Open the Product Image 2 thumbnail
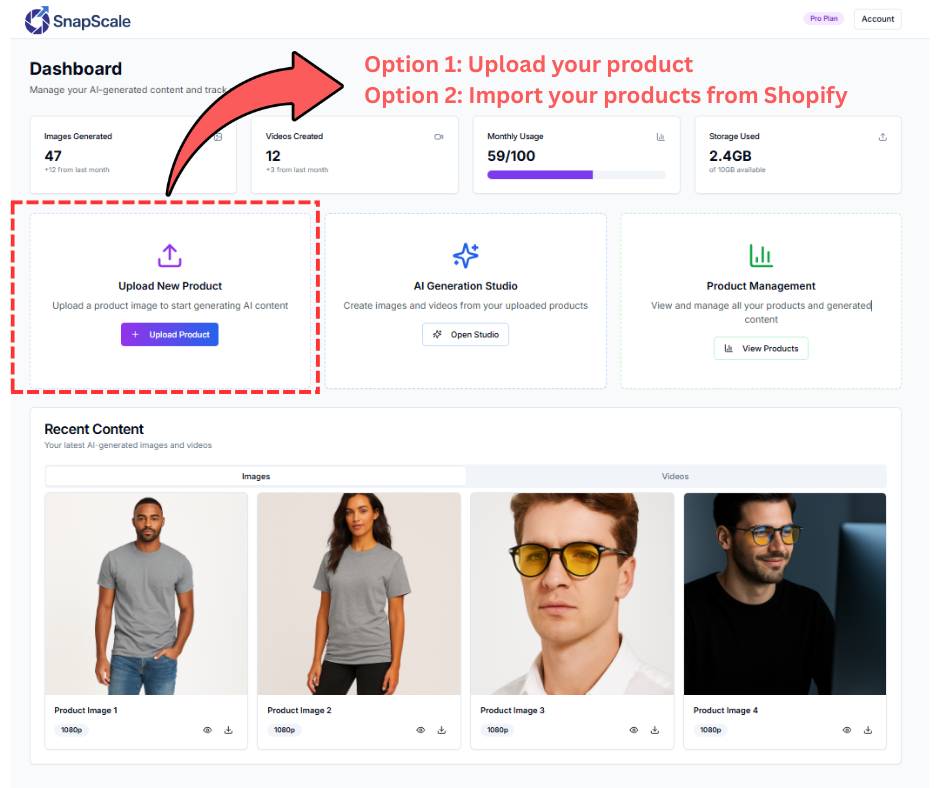Screen dimensions: 940x788 point(359,593)
